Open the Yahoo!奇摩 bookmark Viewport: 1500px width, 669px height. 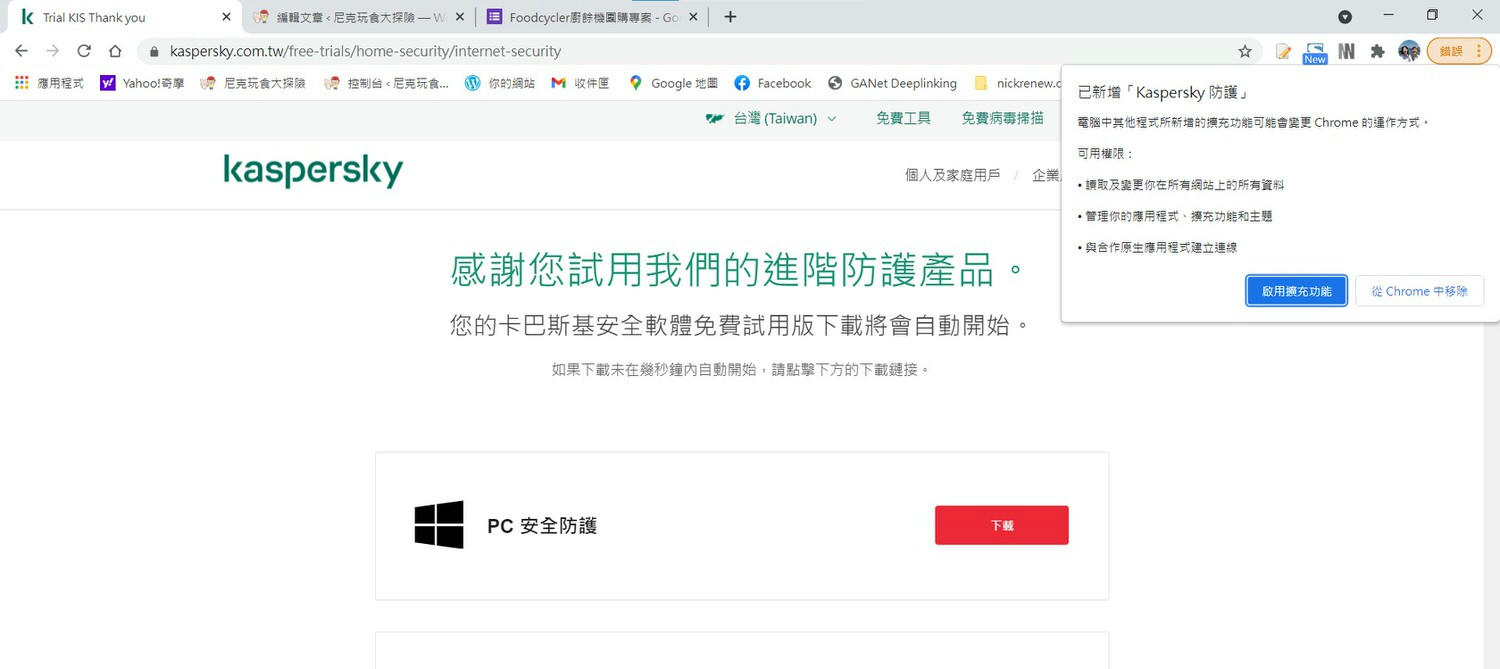click(x=142, y=83)
